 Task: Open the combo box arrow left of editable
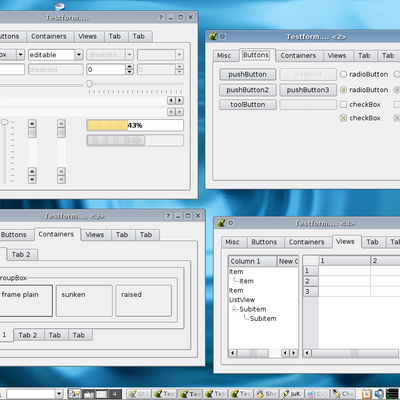pos(21,55)
